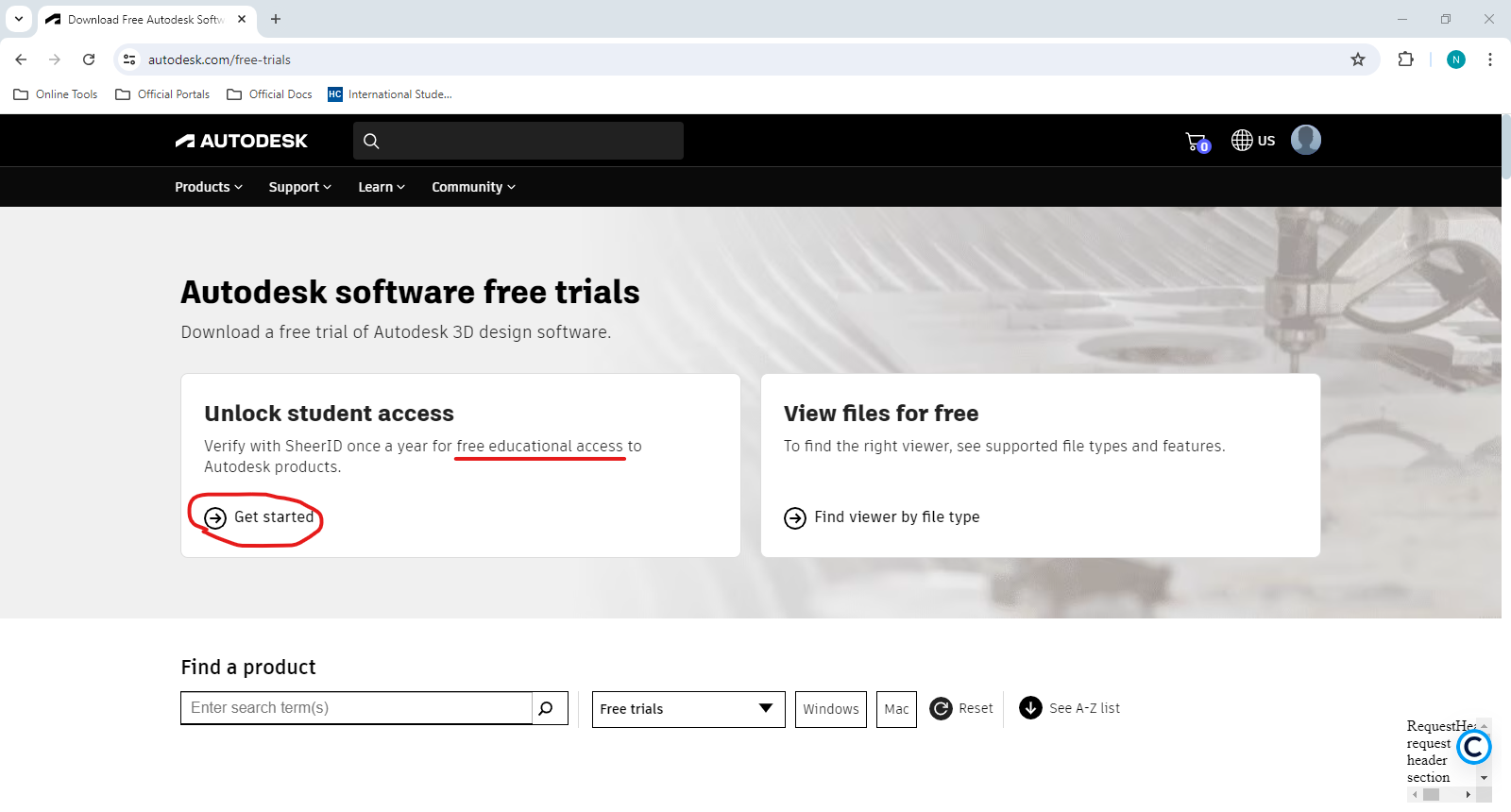Open the browser extensions puzzle icon
This screenshot has height=812, width=1511.
(1405, 59)
